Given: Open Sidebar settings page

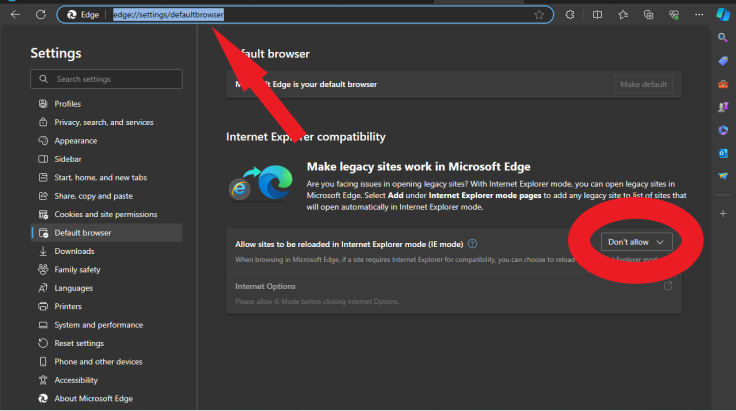Looking at the screenshot, I should point(107,159).
